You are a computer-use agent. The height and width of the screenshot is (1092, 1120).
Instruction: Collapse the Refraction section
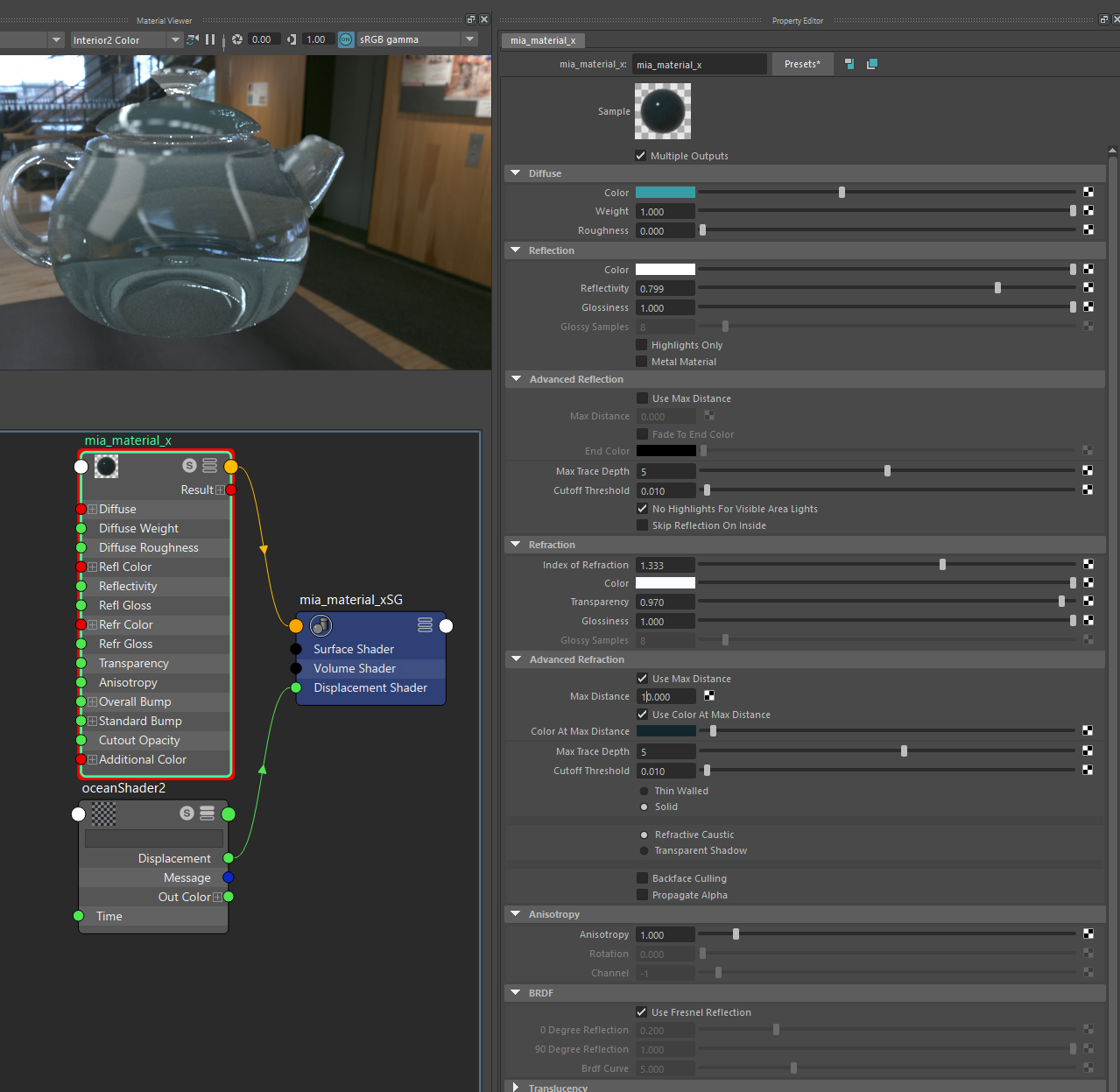pos(516,544)
